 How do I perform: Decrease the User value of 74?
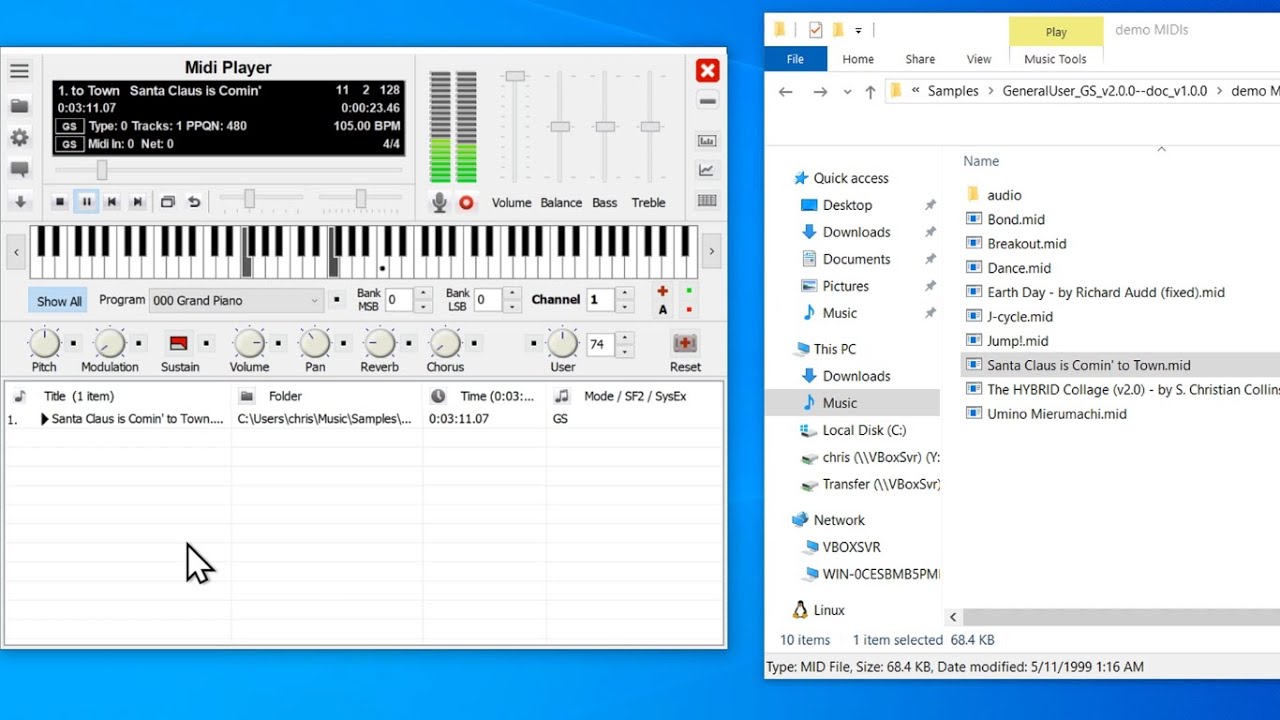coord(625,351)
